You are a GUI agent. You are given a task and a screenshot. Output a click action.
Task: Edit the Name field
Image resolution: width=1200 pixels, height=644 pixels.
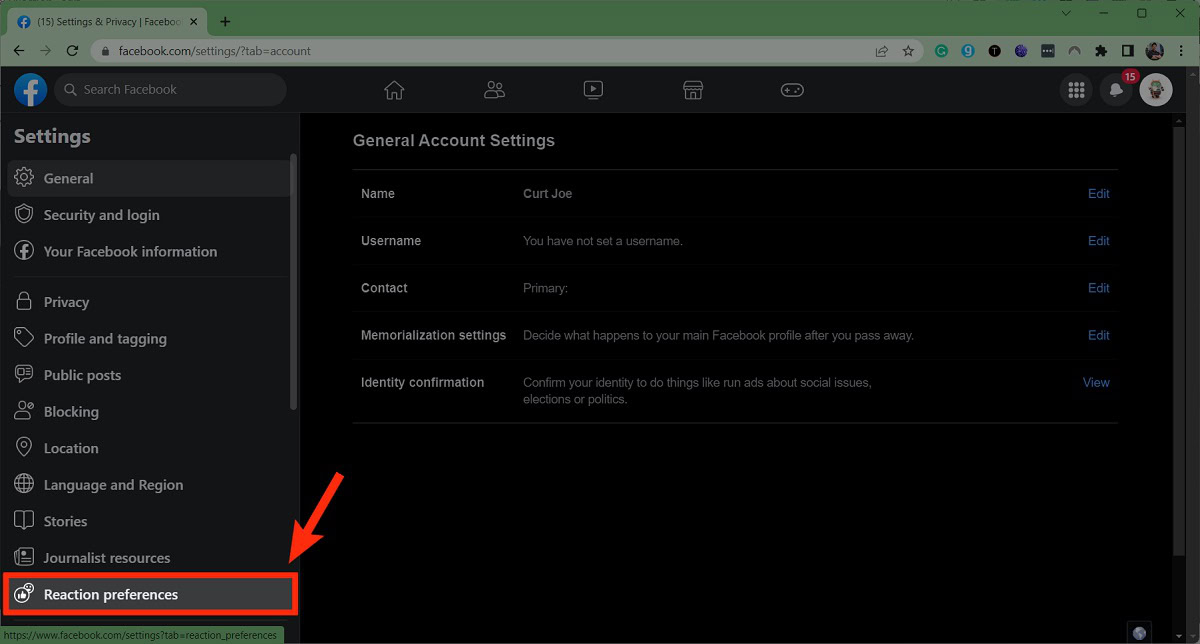(x=1098, y=194)
